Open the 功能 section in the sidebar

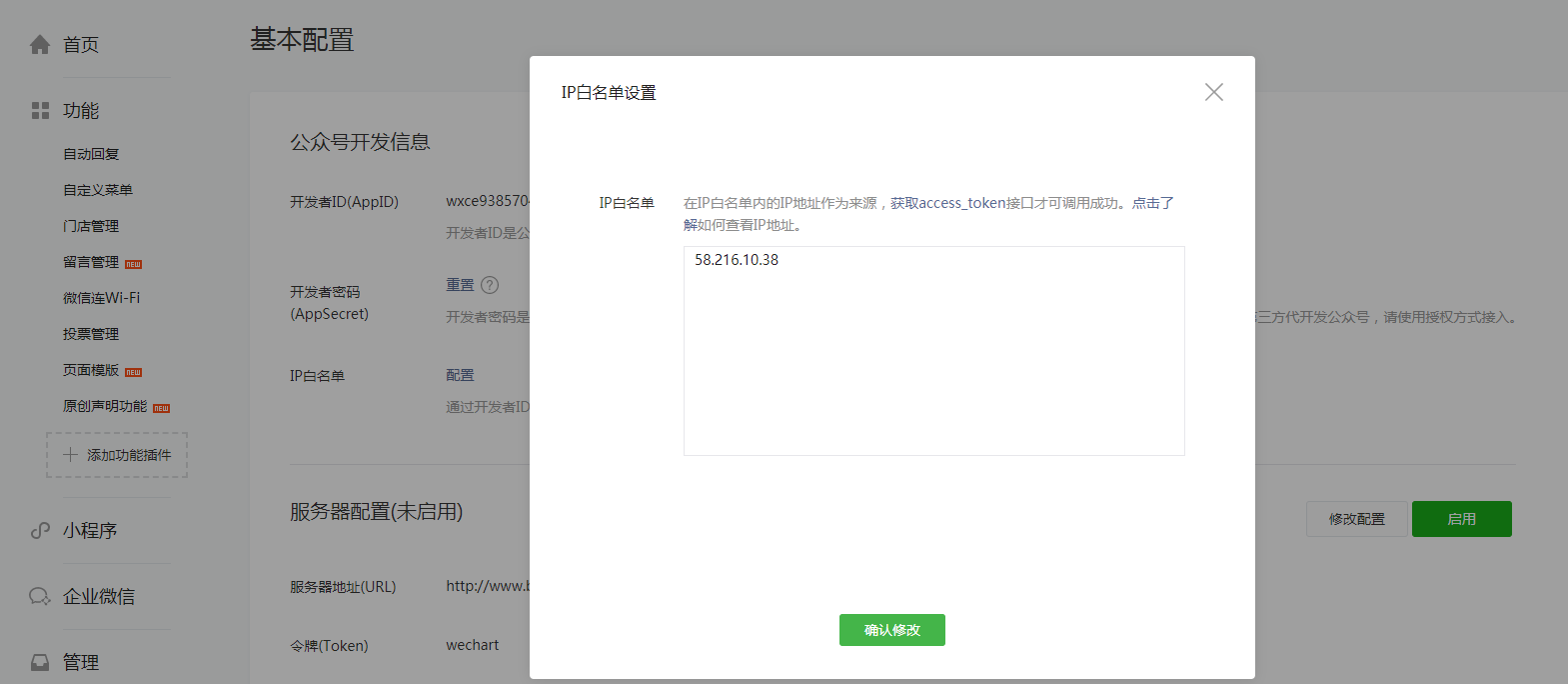[81, 110]
